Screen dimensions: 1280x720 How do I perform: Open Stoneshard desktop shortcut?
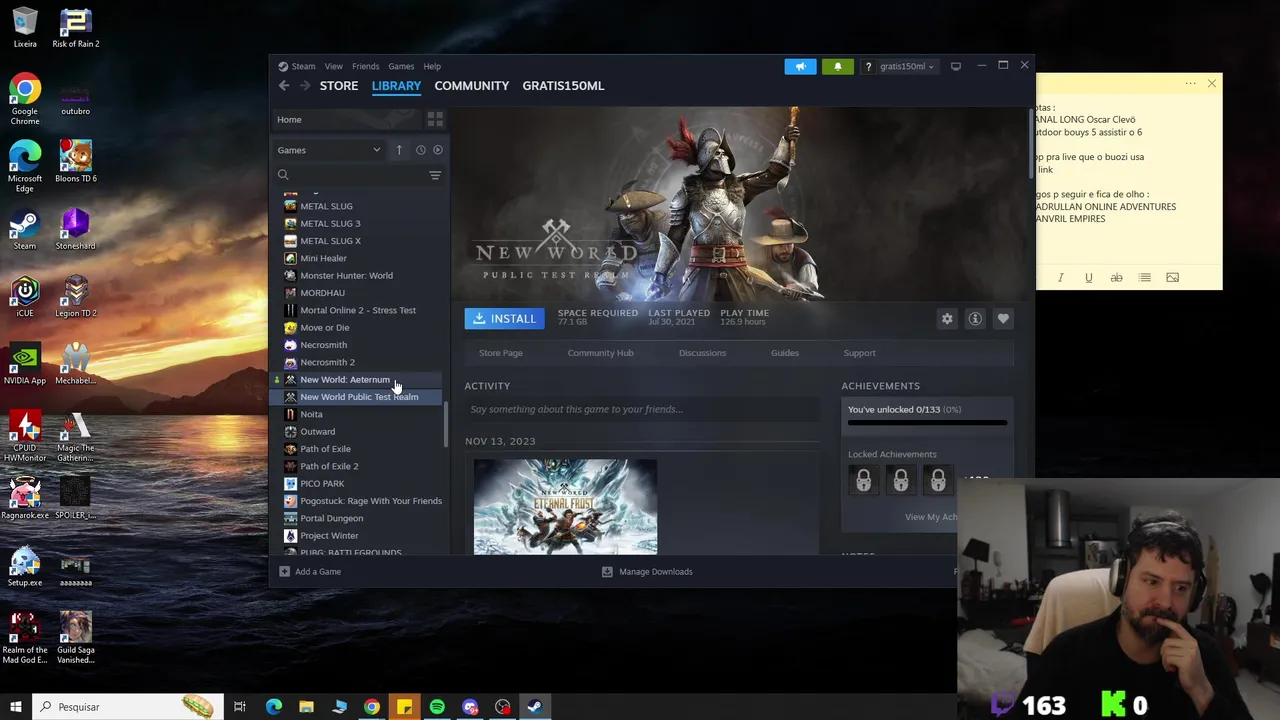point(75,229)
